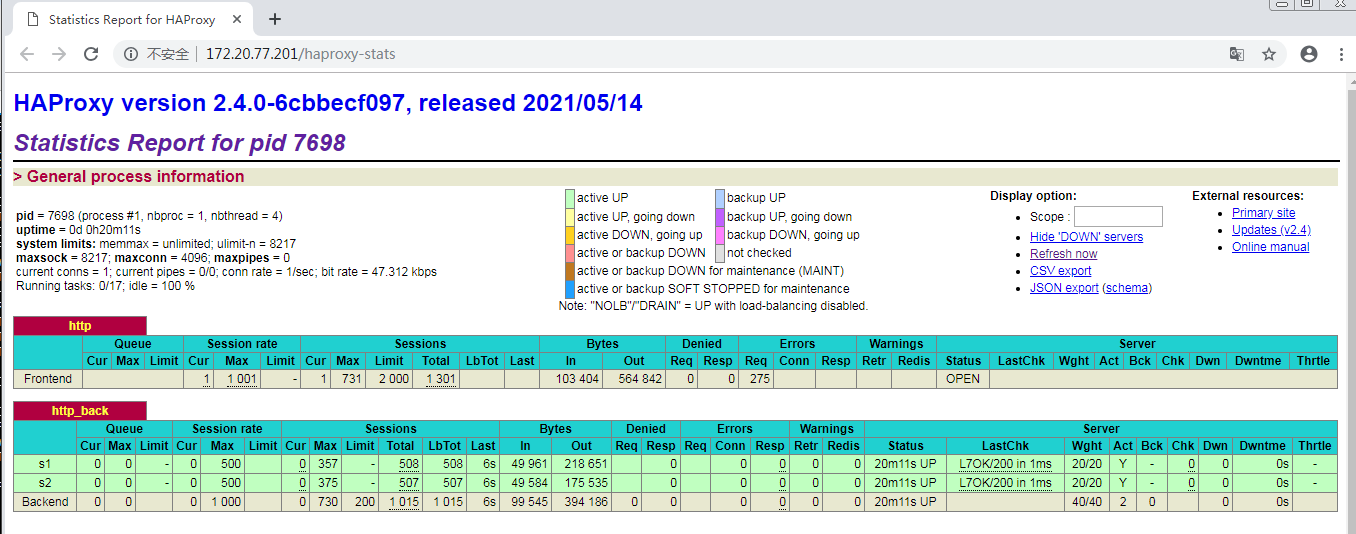Viewport: 1356px width, 534px height.
Task: Click s1 status 20m11s UP
Action: tap(905, 464)
